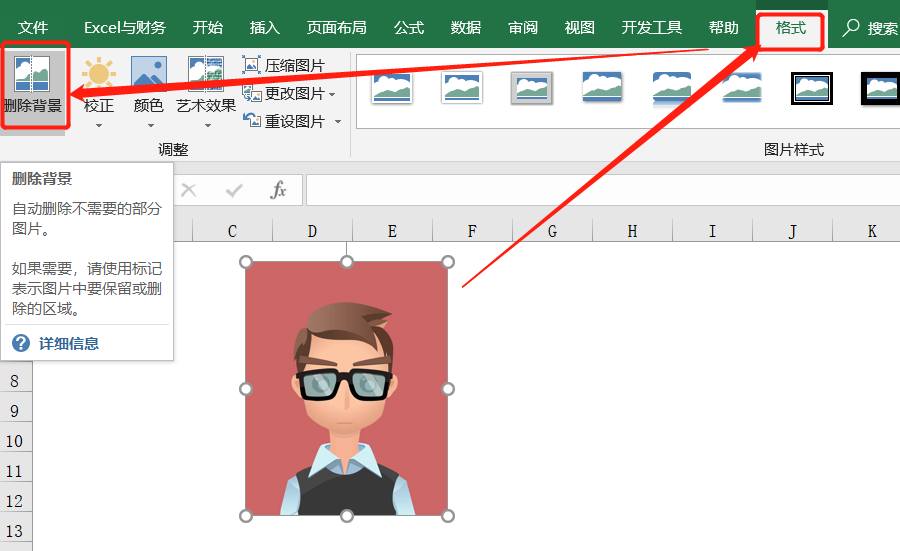Click the picture's bottom-left resize handle
Viewport: 900px width, 551px height.
(x=246, y=515)
